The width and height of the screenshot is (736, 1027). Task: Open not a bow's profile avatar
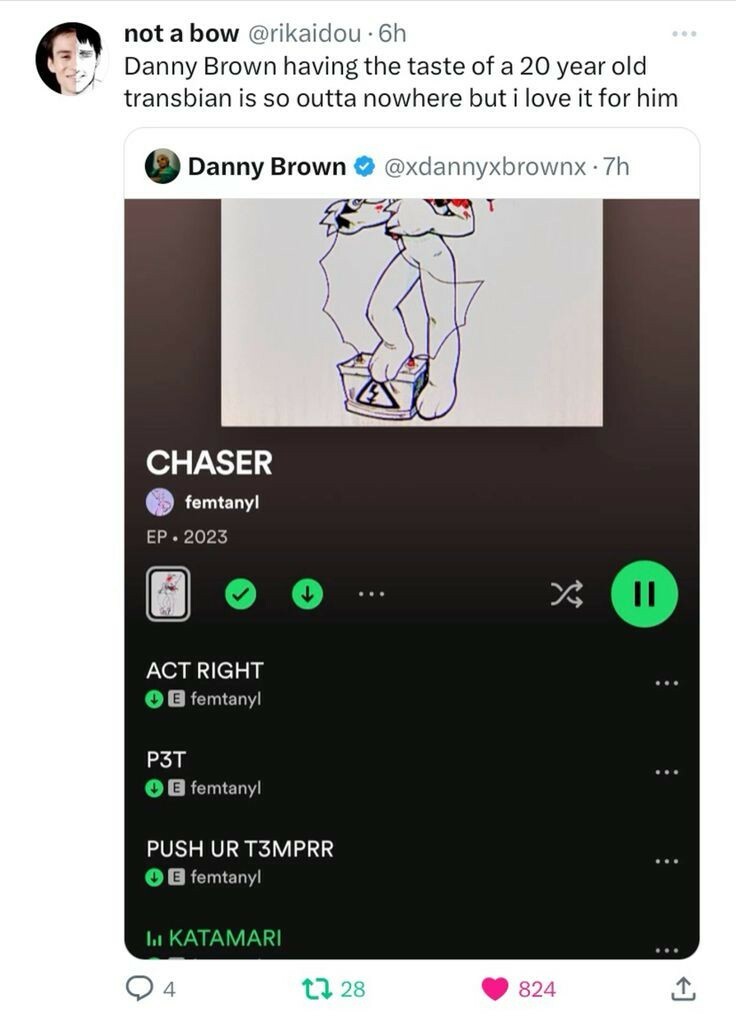click(x=71, y=59)
